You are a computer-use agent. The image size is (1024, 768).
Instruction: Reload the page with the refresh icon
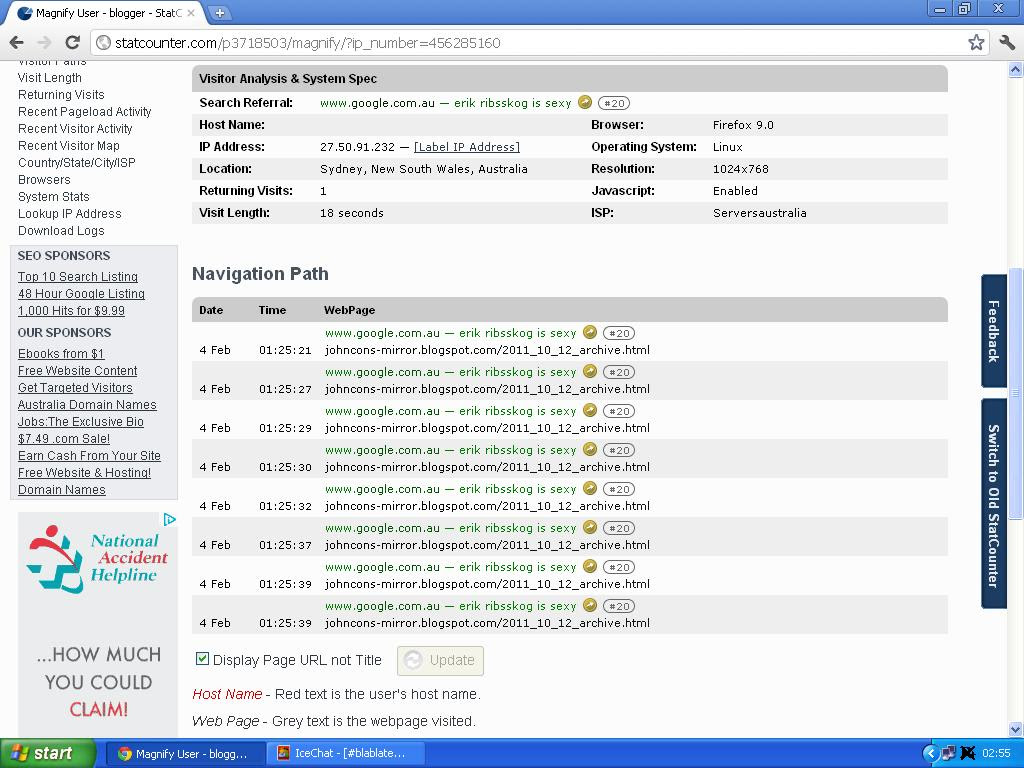[x=72, y=43]
